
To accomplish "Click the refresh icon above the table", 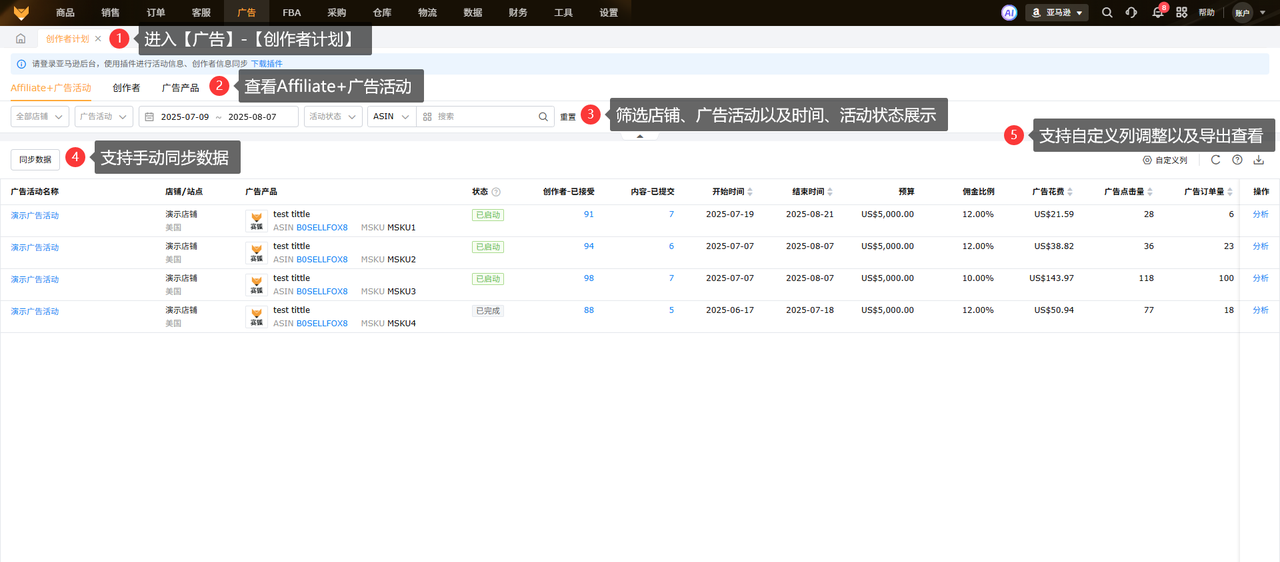I will [x=1215, y=159].
